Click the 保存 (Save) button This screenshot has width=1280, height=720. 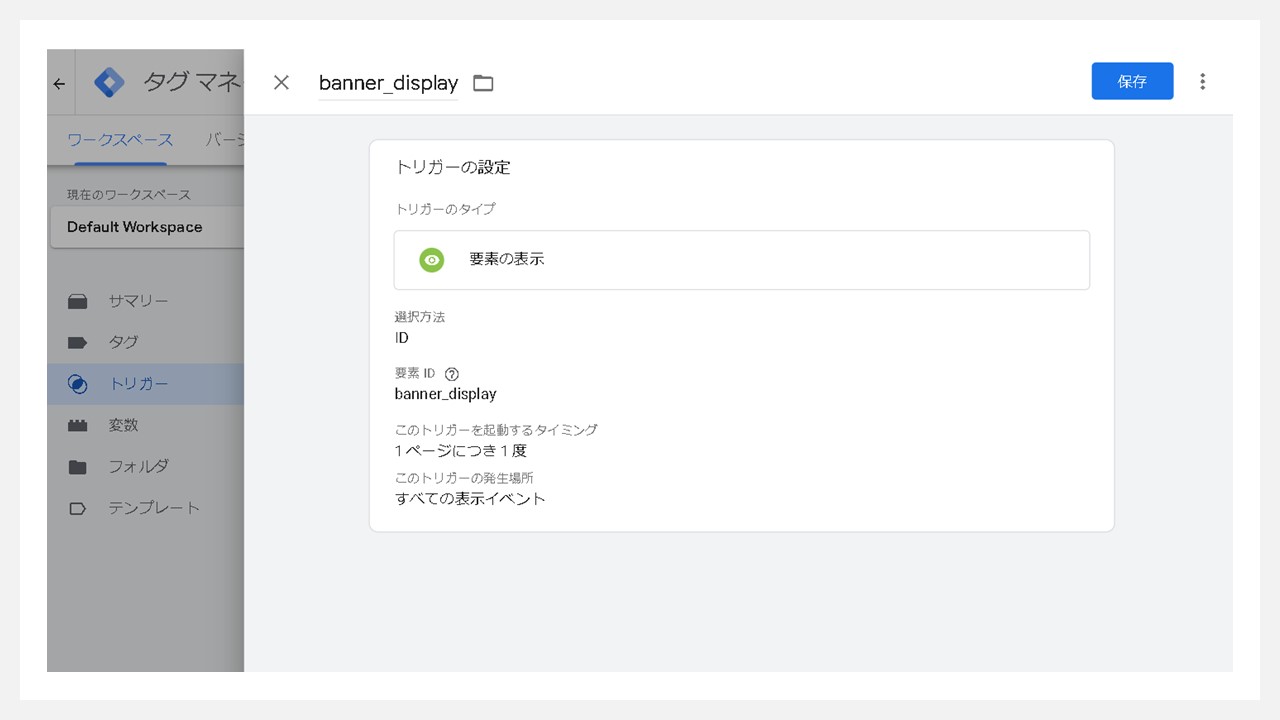point(1132,81)
